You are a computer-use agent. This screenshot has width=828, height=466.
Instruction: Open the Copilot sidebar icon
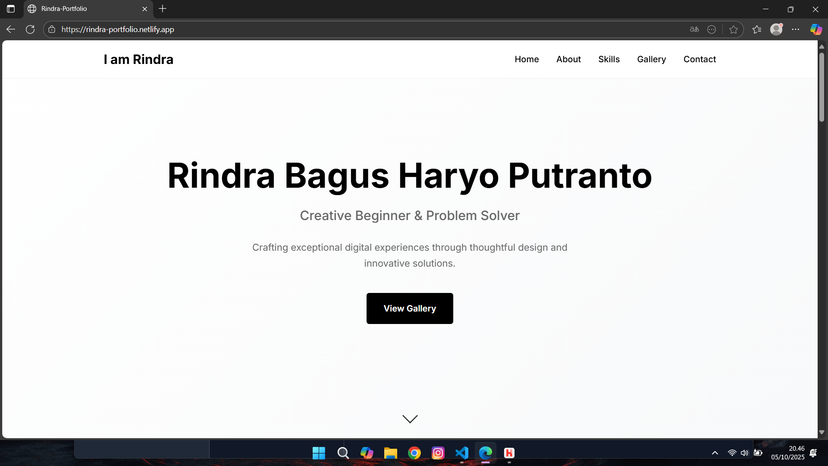pyautogui.click(x=816, y=30)
